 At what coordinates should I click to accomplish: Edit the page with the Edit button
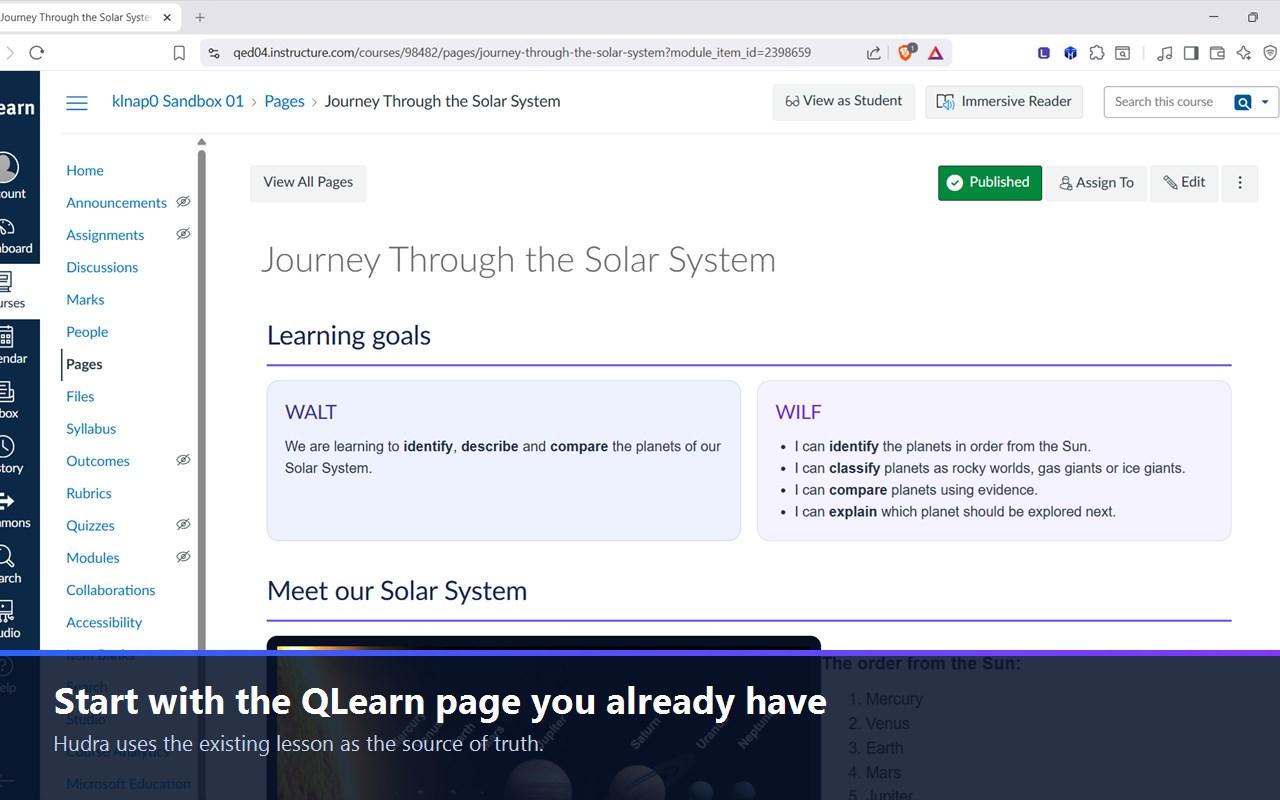[x=1184, y=183]
